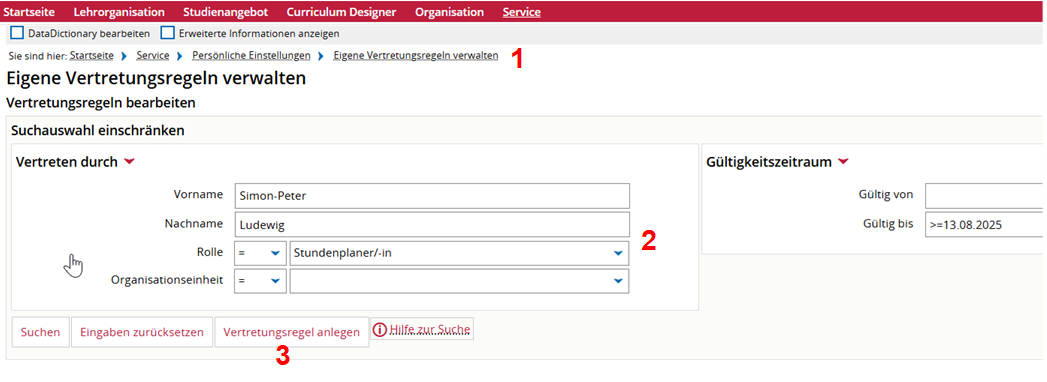Go to Startseite via breadcrumb link
1047x382 pixels.
[91, 55]
